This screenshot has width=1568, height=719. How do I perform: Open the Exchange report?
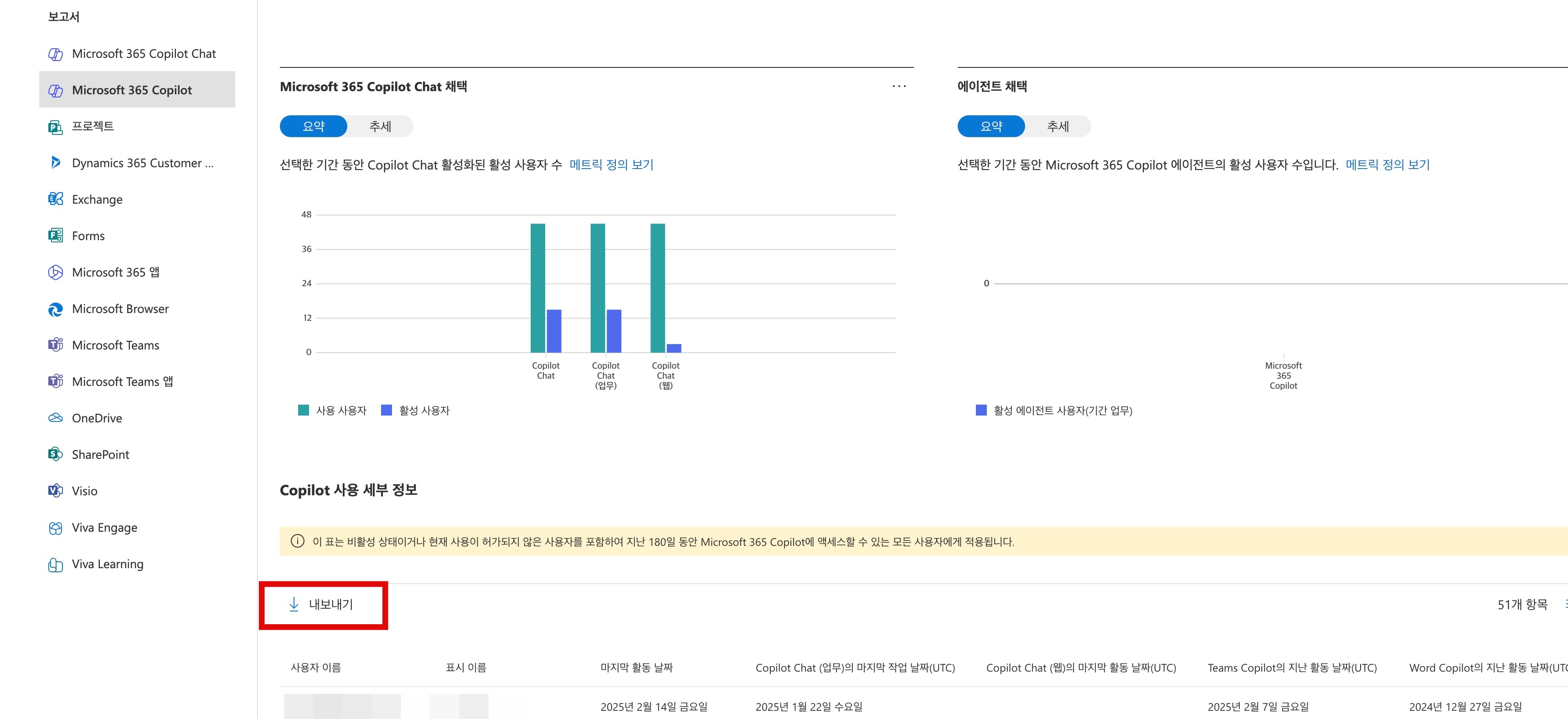point(137,200)
